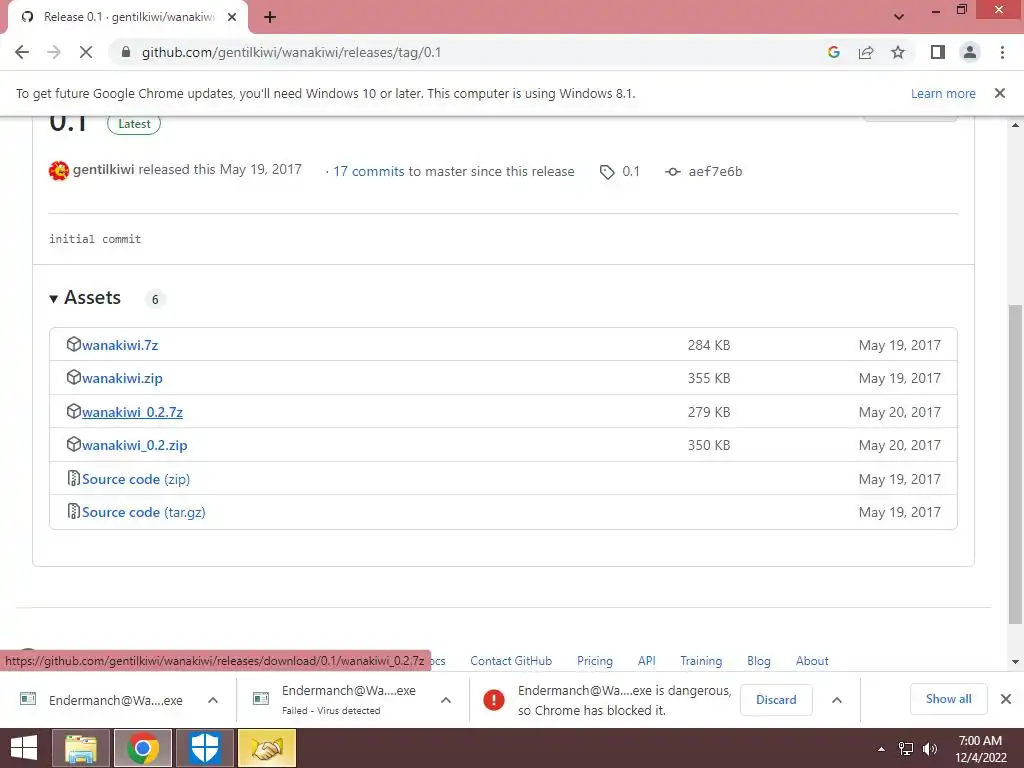Viewport: 1024px width, 768px height.
Task: Open the tab search dropdown arrow
Action: [x=899, y=17]
